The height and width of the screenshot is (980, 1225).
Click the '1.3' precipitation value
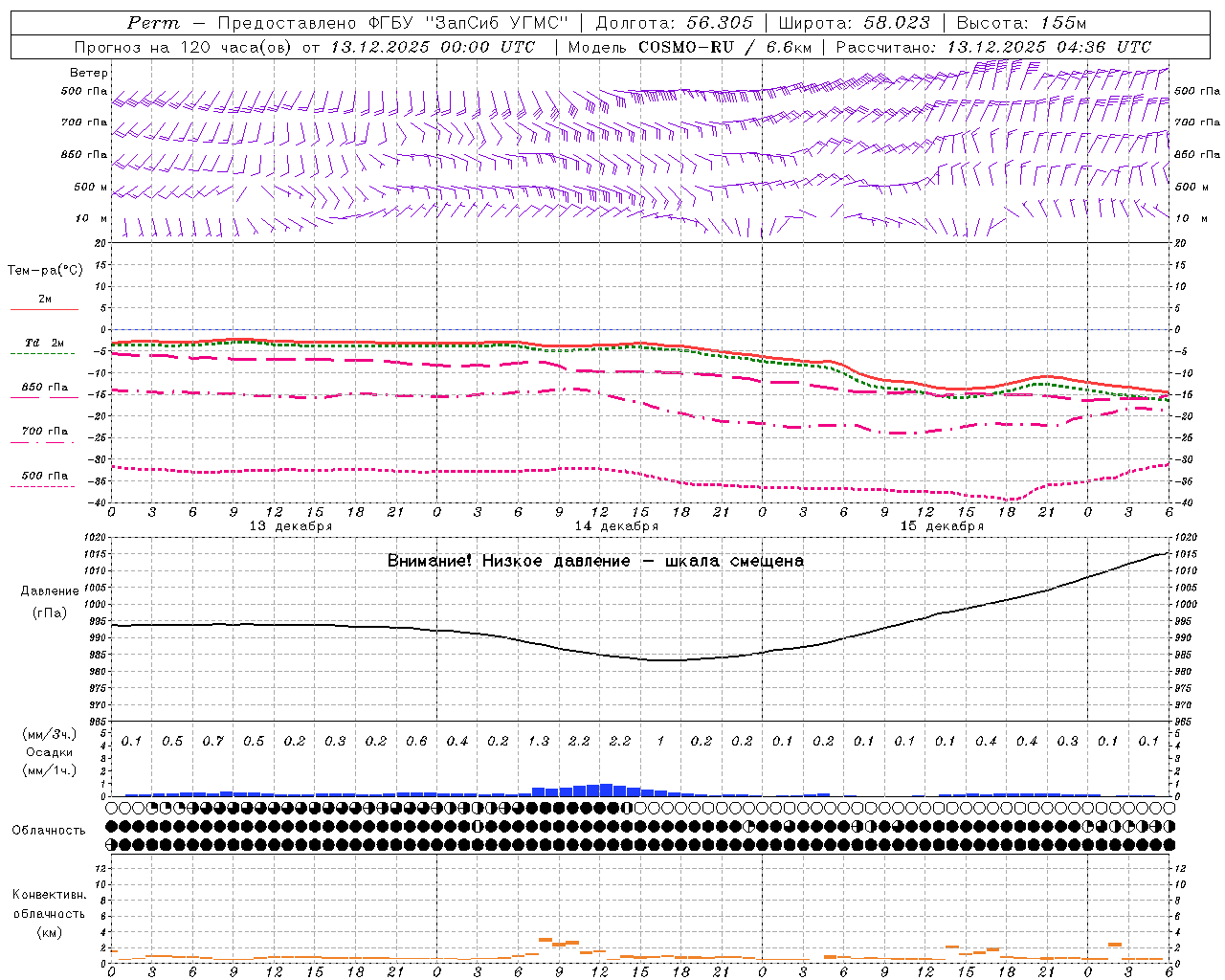[x=539, y=741]
